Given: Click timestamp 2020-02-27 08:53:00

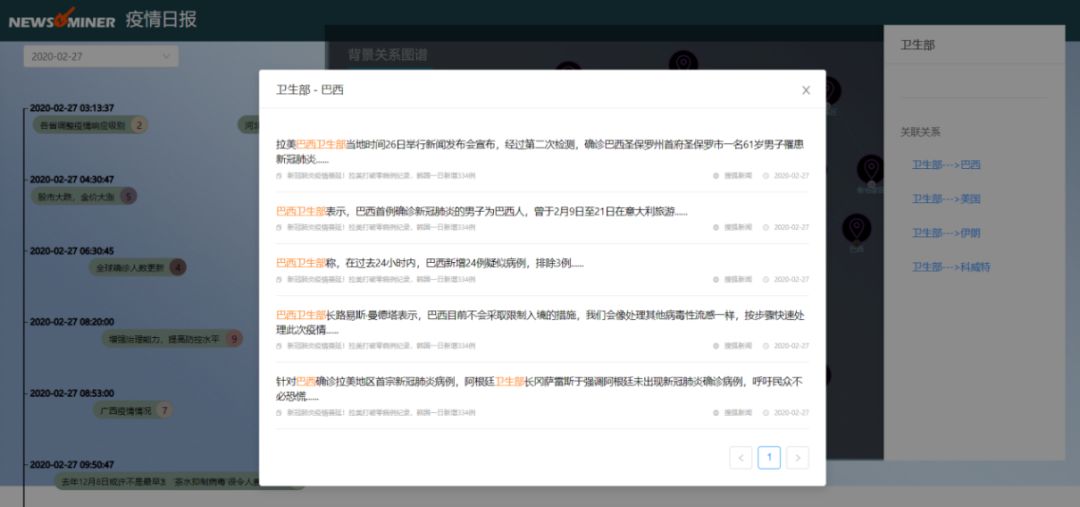Looking at the screenshot, I should (x=72, y=393).
